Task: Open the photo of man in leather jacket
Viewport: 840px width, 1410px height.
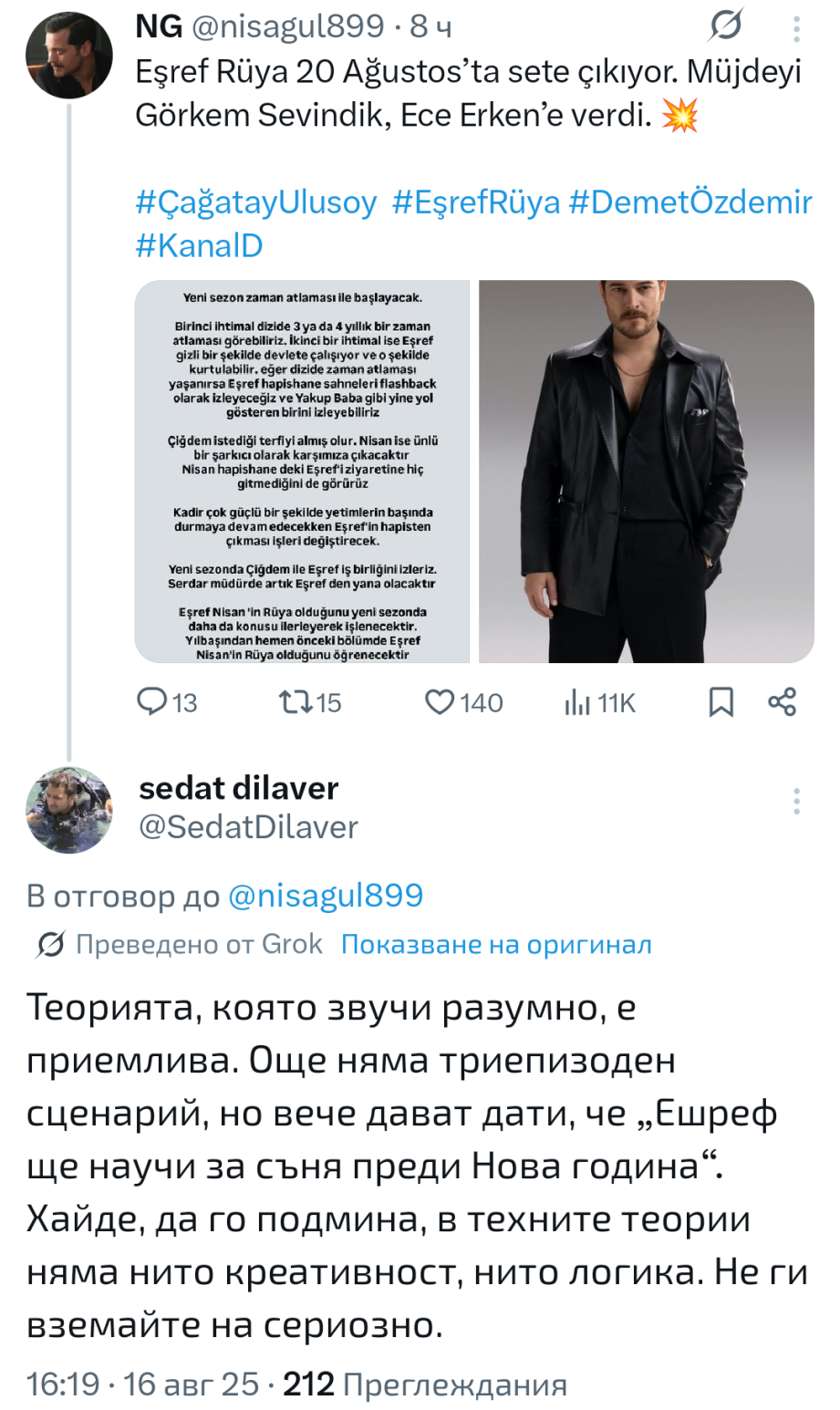Action: coord(646,471)
